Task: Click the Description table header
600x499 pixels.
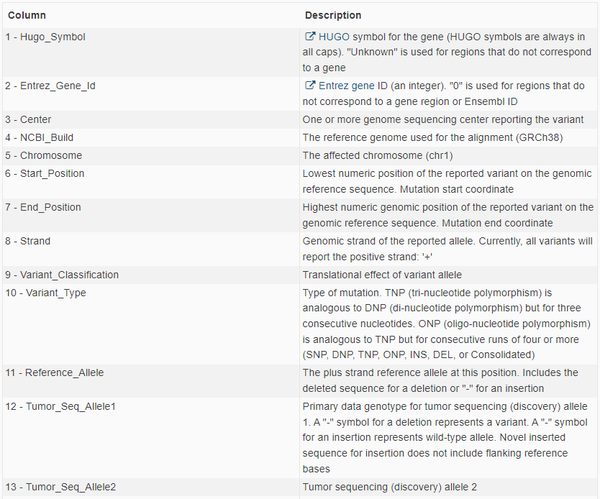Action: [334, 16]
